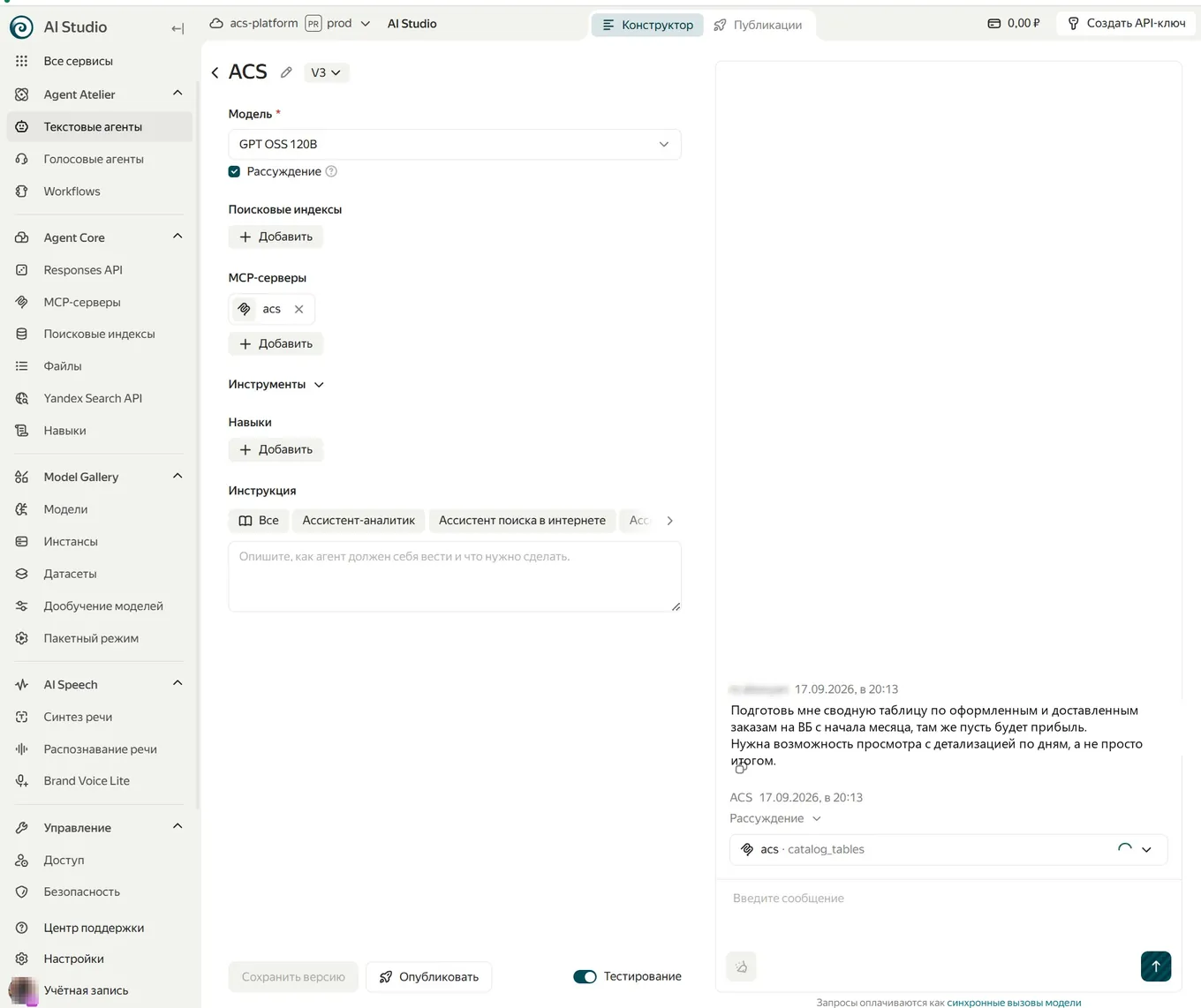
Task: Click the Рассуждение help question icon
Action: coord(331,171)
